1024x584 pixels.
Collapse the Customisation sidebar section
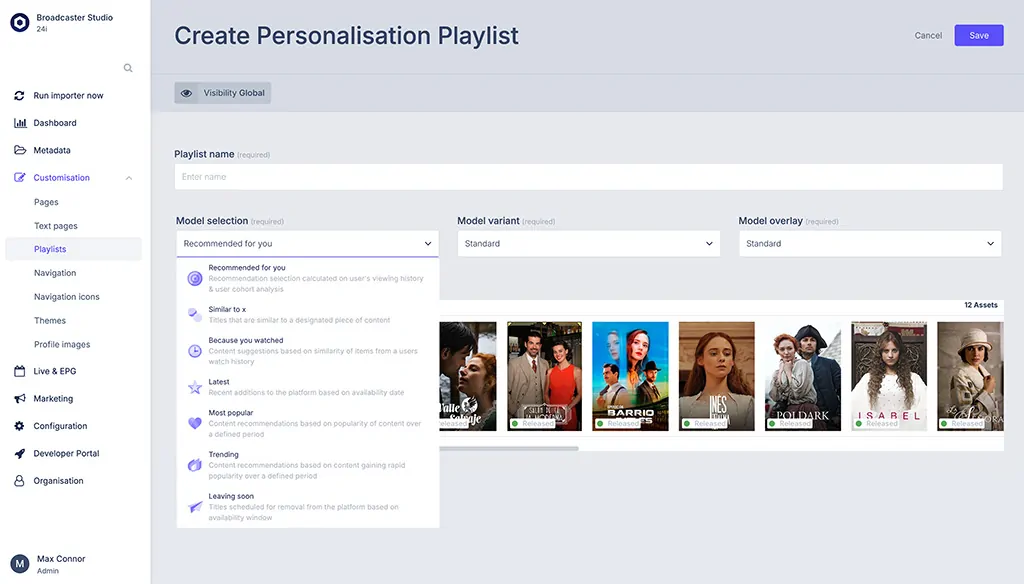129,178
